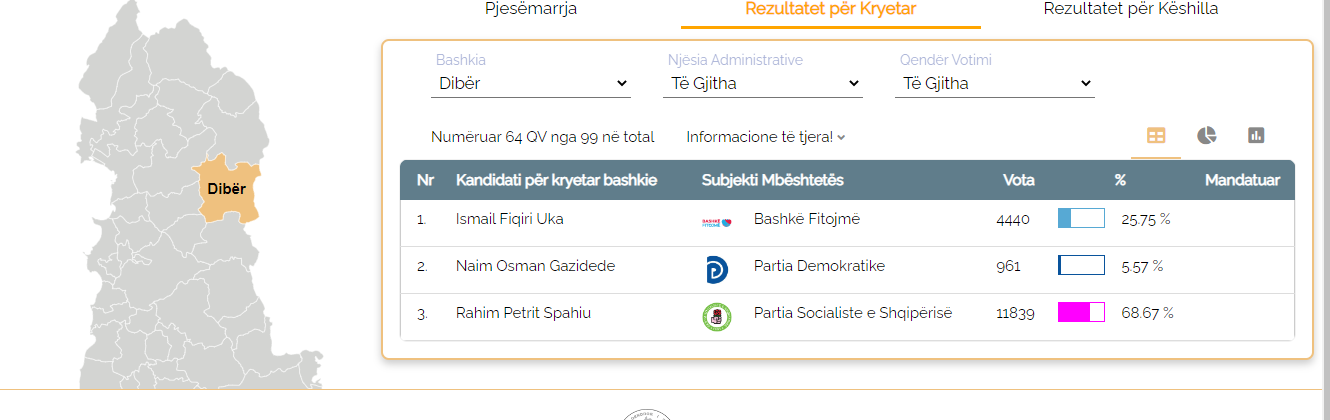Open the Njësia Administrative dropdown

(763, 84)
